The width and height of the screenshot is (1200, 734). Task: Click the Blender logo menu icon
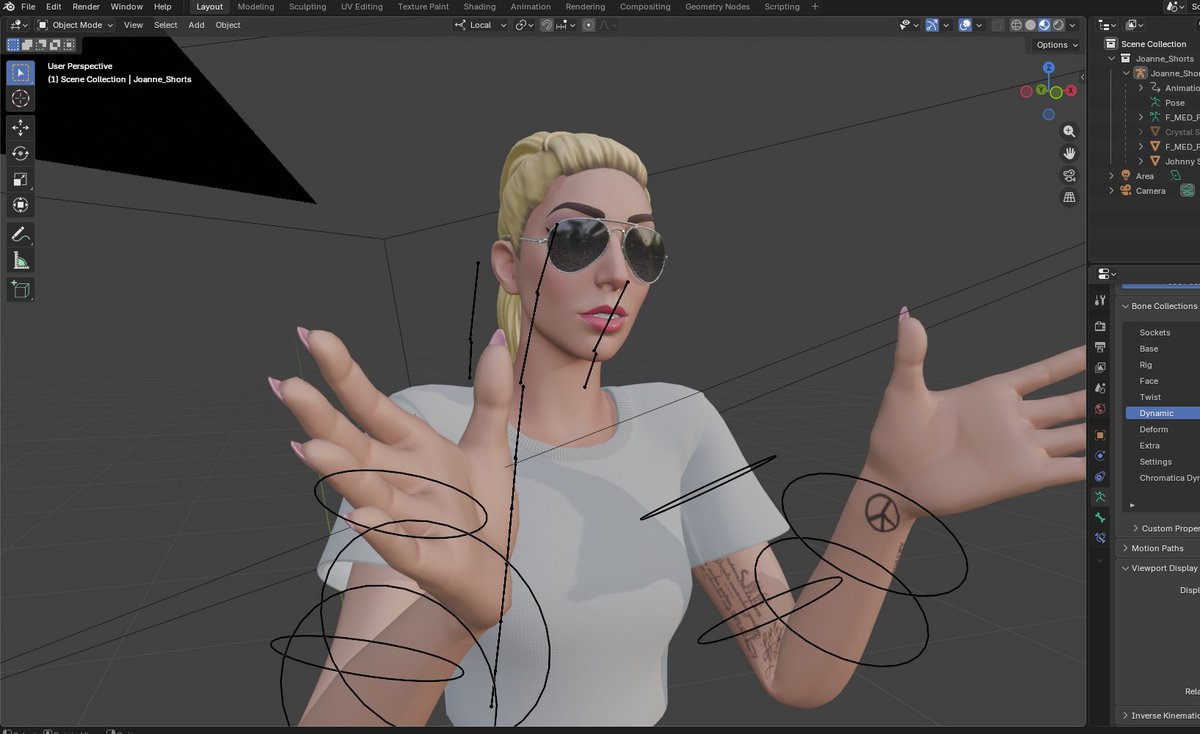(x=8, y=6)
